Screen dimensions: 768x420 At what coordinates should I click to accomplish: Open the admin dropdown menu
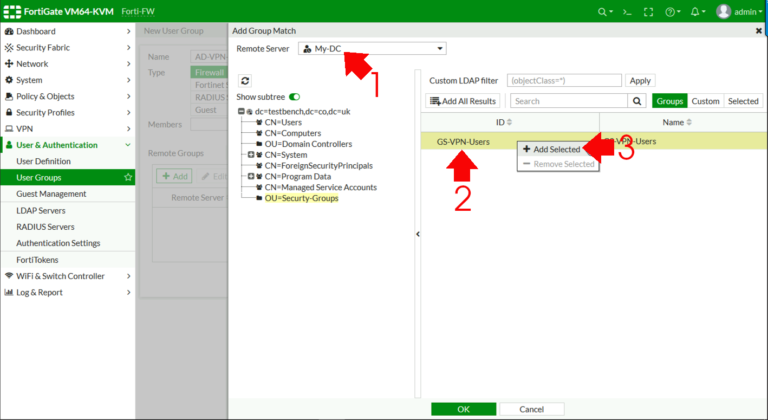coord(748,12)
